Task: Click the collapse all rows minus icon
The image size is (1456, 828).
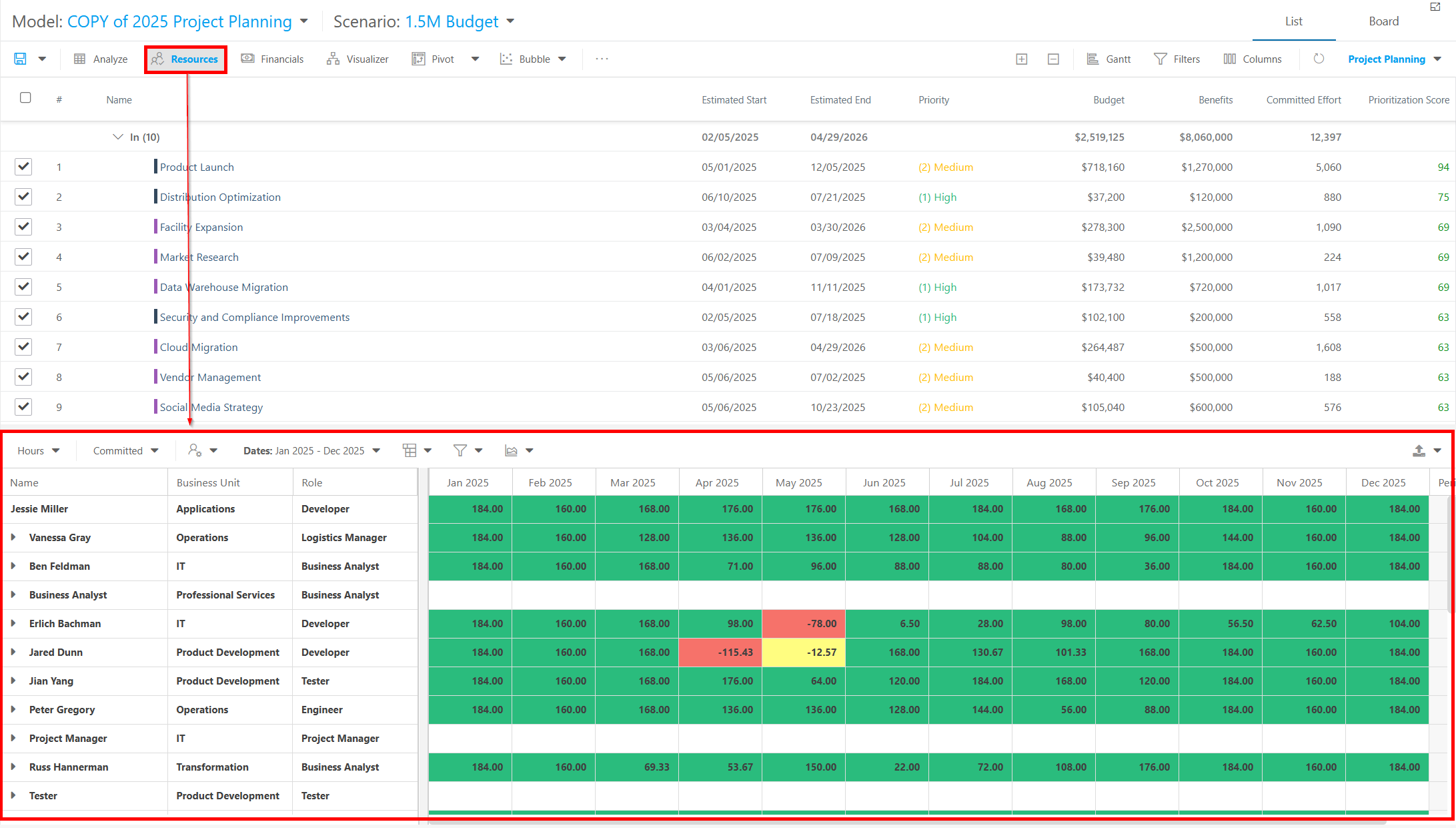Action: (x=1053, y=59)
